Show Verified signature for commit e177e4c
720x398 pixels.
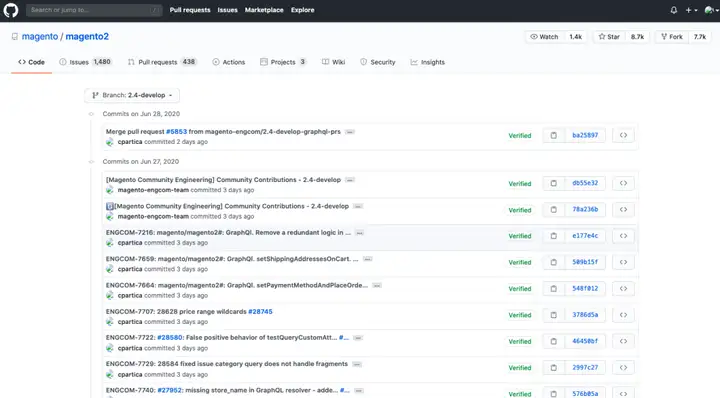tap(520, 236)
